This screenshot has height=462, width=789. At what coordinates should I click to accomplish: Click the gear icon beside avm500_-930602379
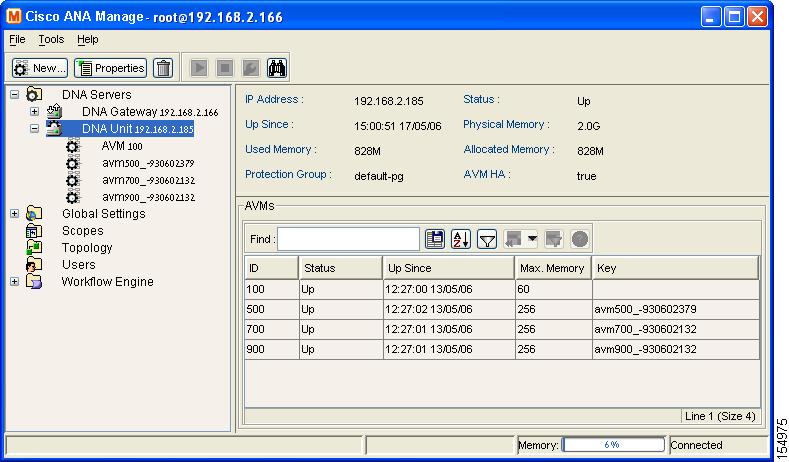click(72, 163)
